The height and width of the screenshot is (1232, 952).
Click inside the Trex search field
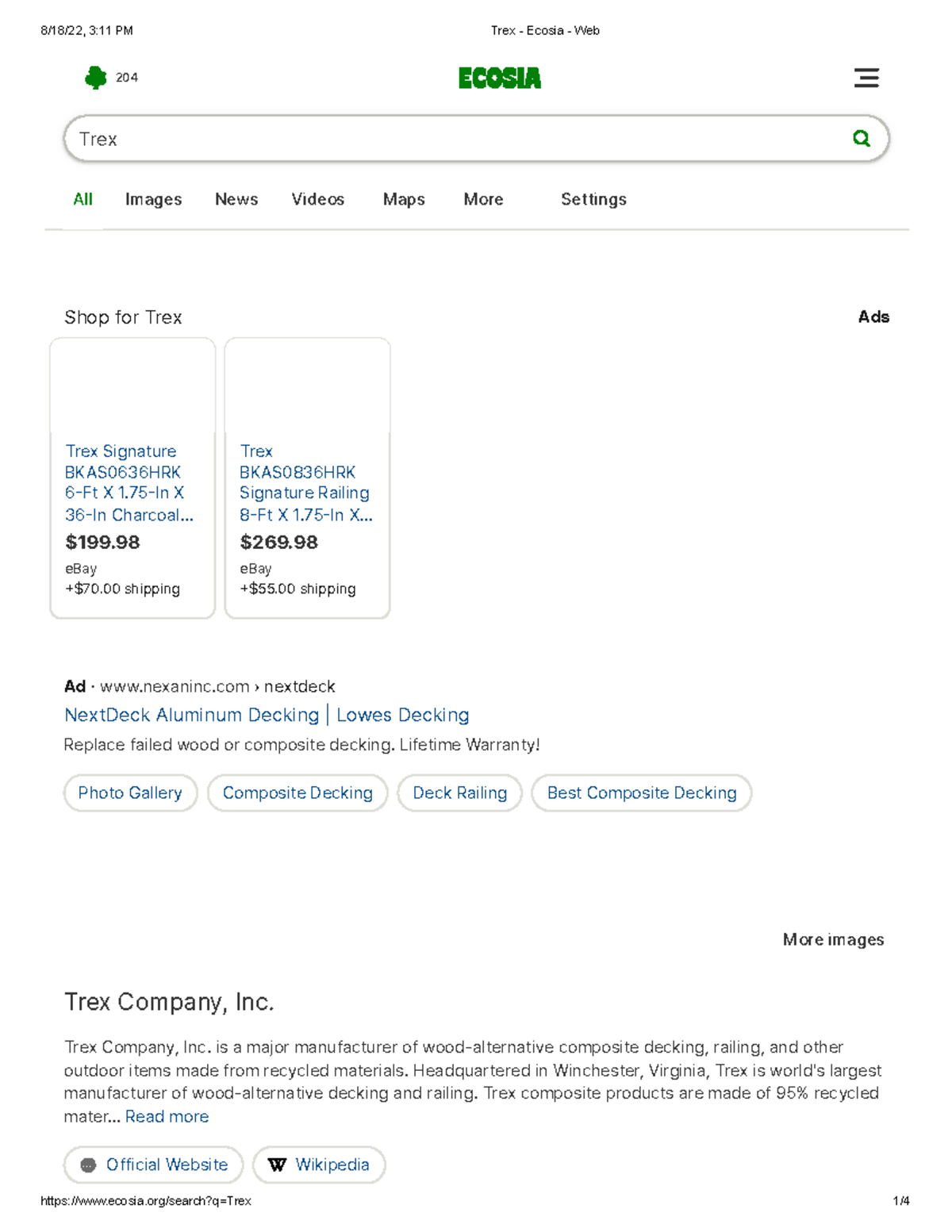pyautogui.click(x=317, y=138)
